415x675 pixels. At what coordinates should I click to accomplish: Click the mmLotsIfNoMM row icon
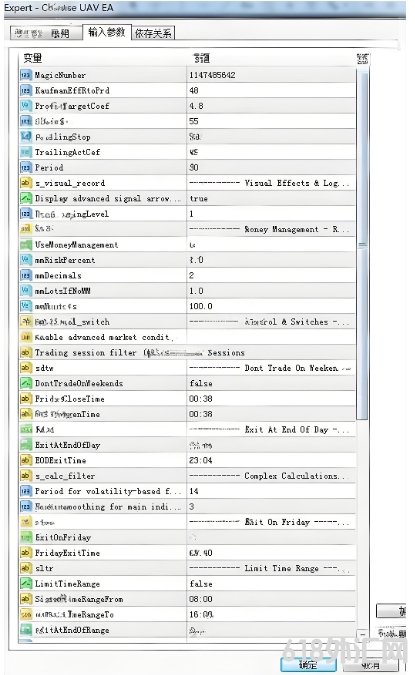point(26,291)
